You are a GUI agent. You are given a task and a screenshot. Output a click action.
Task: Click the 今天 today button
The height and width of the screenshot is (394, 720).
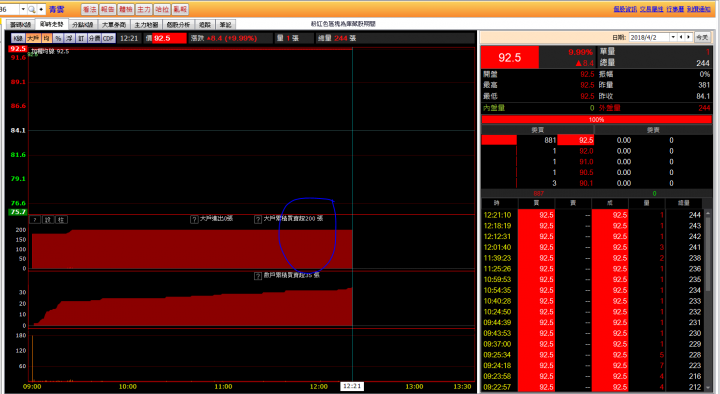point(702,37)
